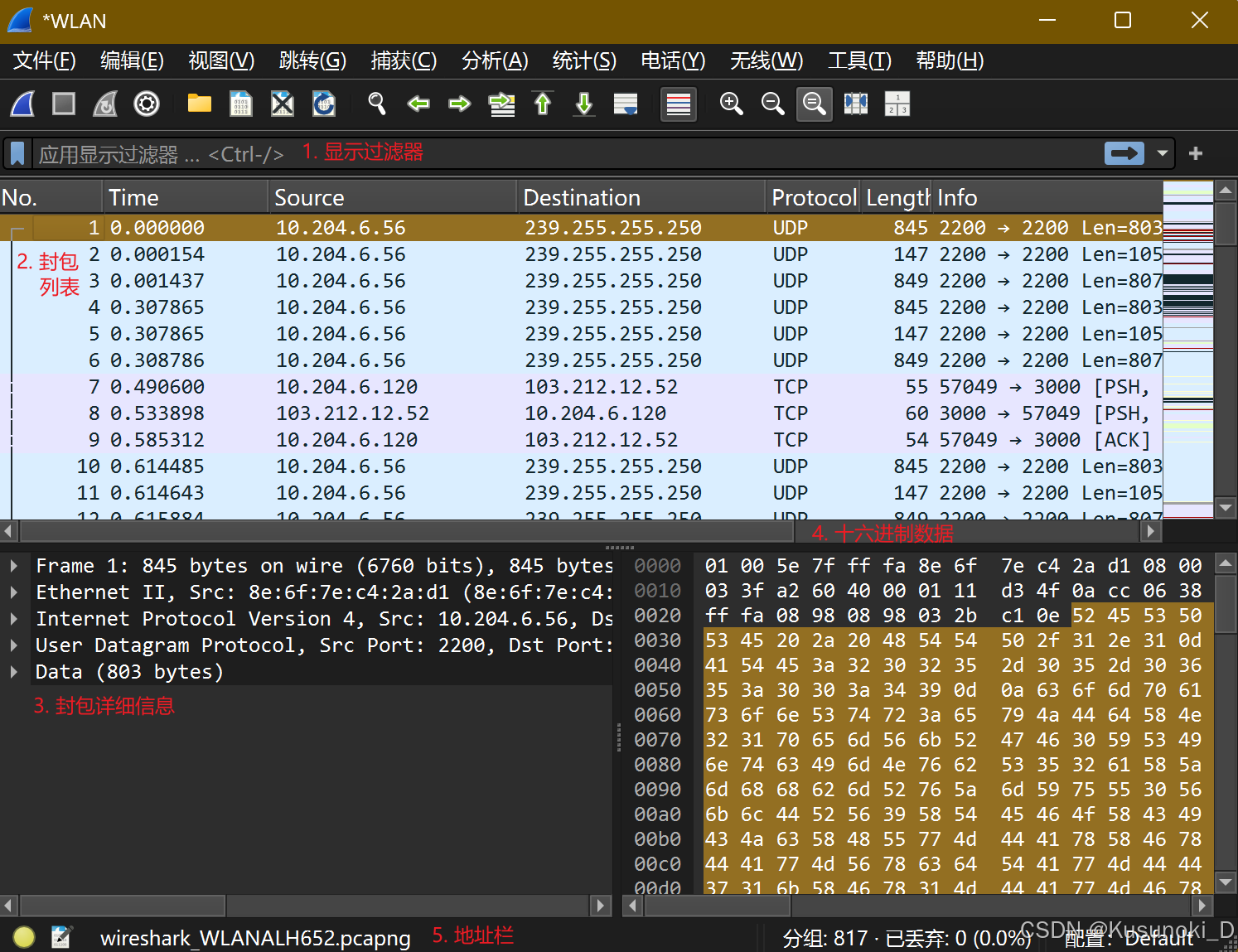This screenshot has width=1238, height=952.
Task: Toggle packet list colorization
Action: [x=679, y=104]
